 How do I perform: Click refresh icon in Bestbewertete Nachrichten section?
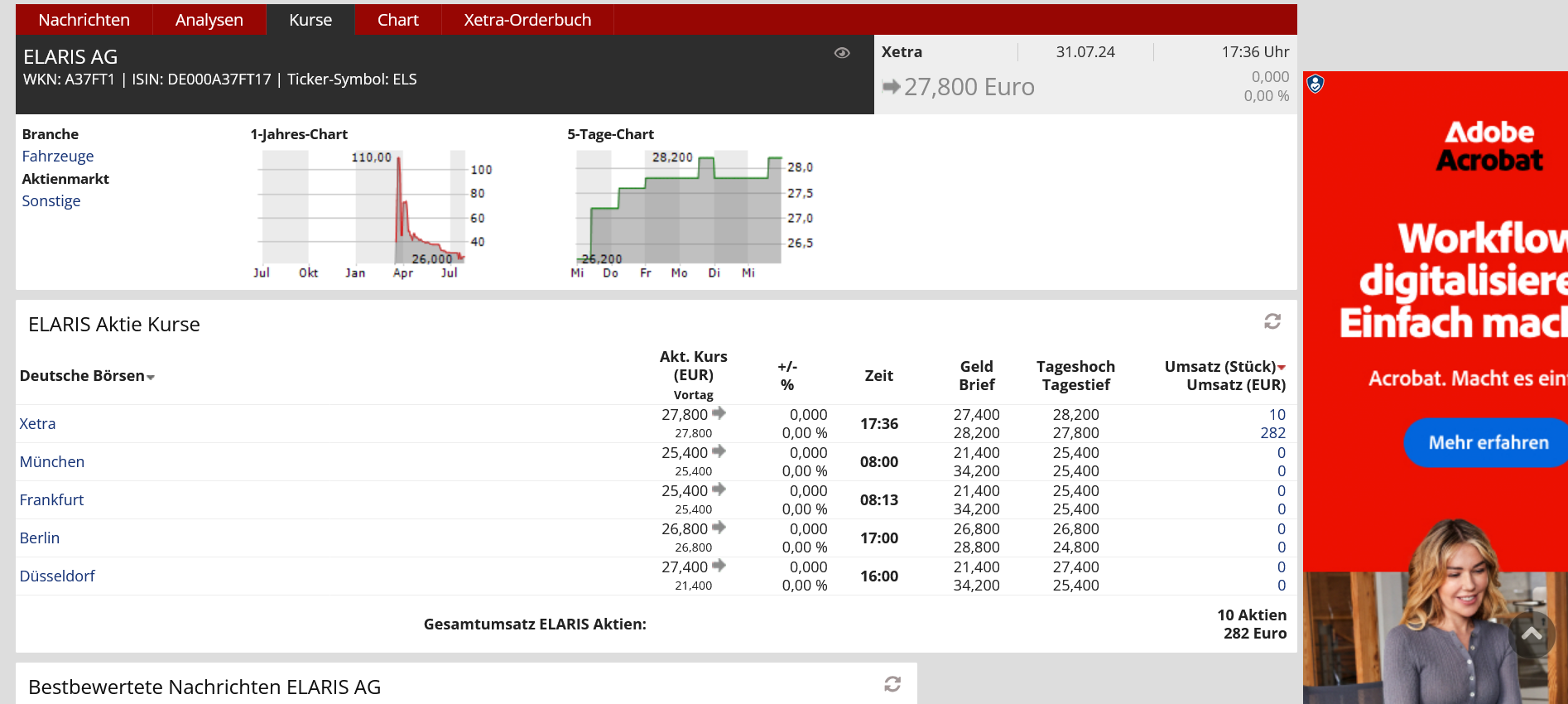pos(892,684)
